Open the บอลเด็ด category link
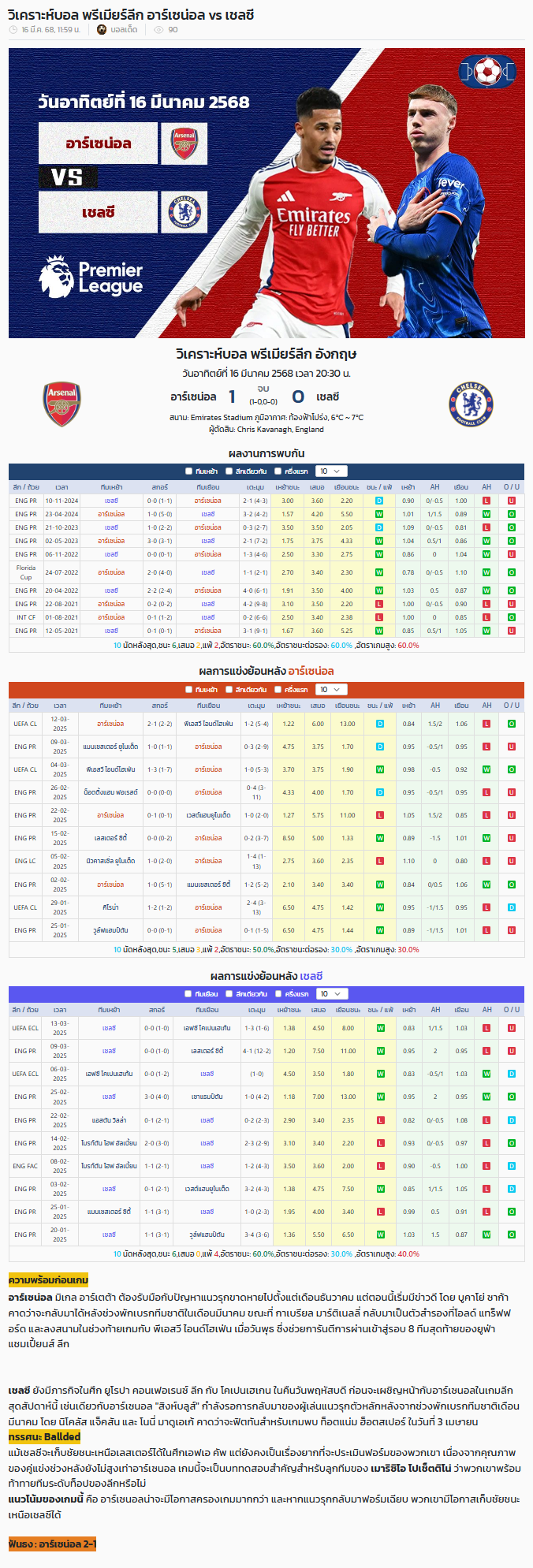 pyautogui.click(x=123, y=30)
